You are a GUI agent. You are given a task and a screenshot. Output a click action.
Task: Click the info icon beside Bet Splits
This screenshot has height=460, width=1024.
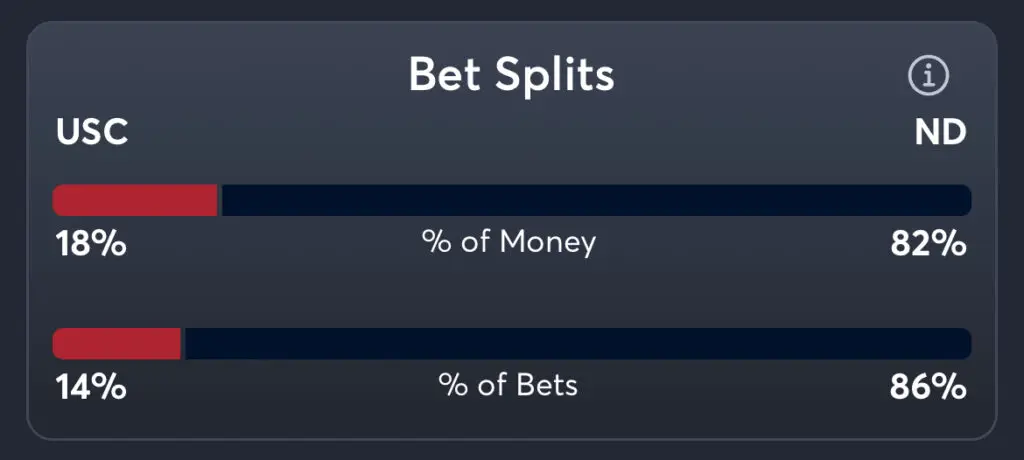pyautogui.click(x=928, y=75)
